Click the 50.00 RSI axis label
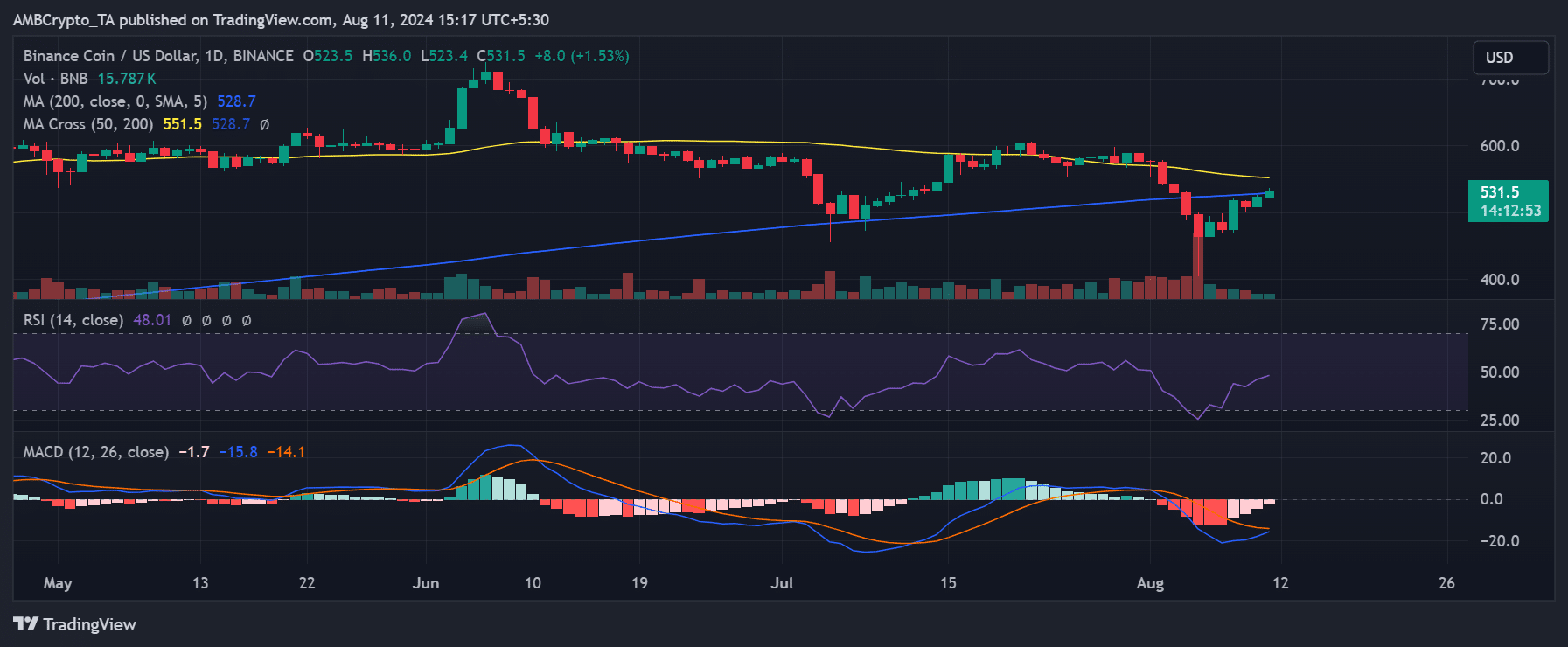 click(1499, 372)
